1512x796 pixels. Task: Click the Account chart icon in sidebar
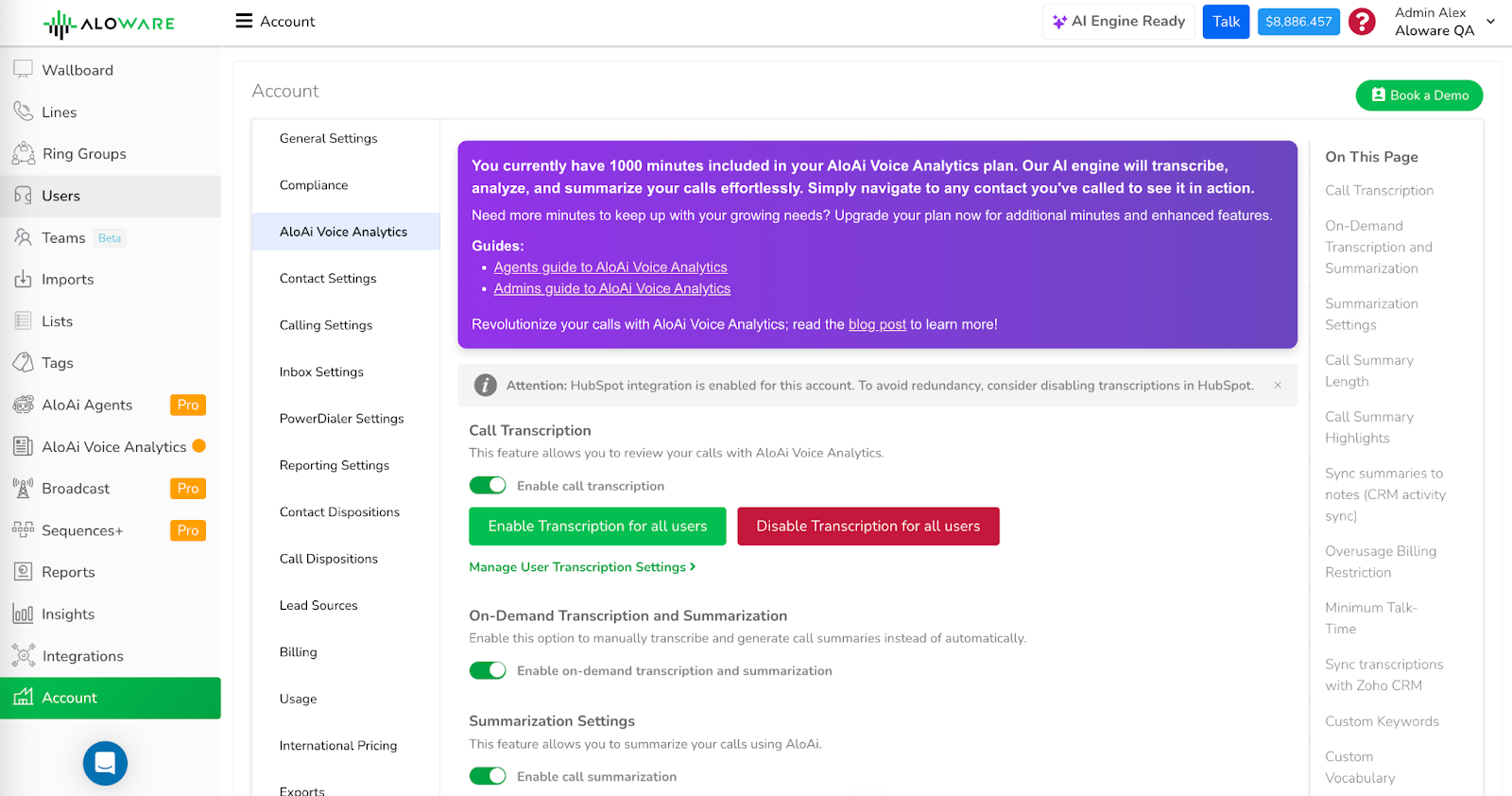23,697
